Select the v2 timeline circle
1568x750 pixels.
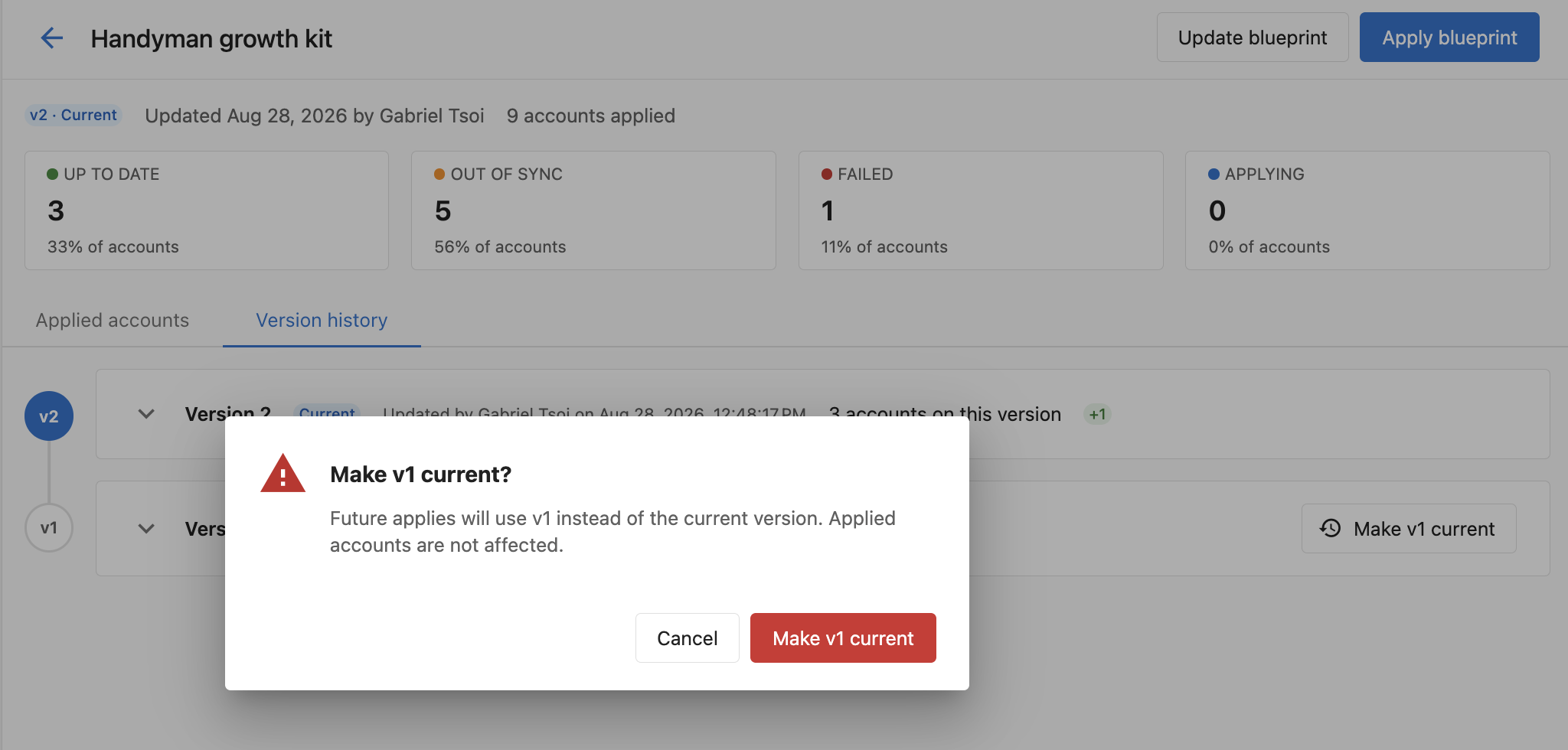49,416
